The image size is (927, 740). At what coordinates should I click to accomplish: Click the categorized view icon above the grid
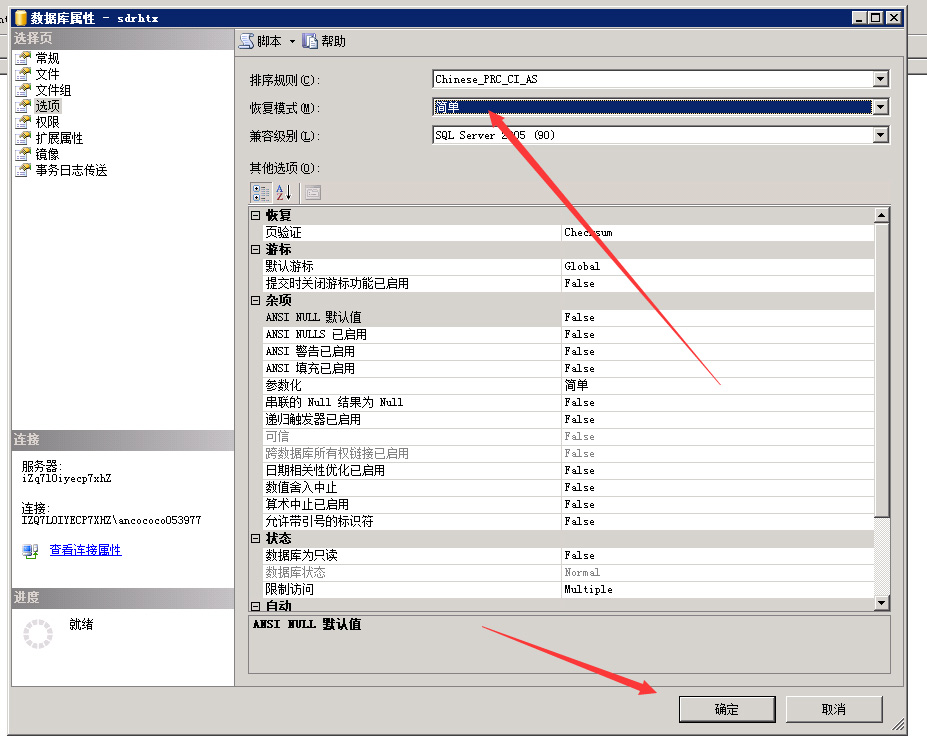coord(260,192)
